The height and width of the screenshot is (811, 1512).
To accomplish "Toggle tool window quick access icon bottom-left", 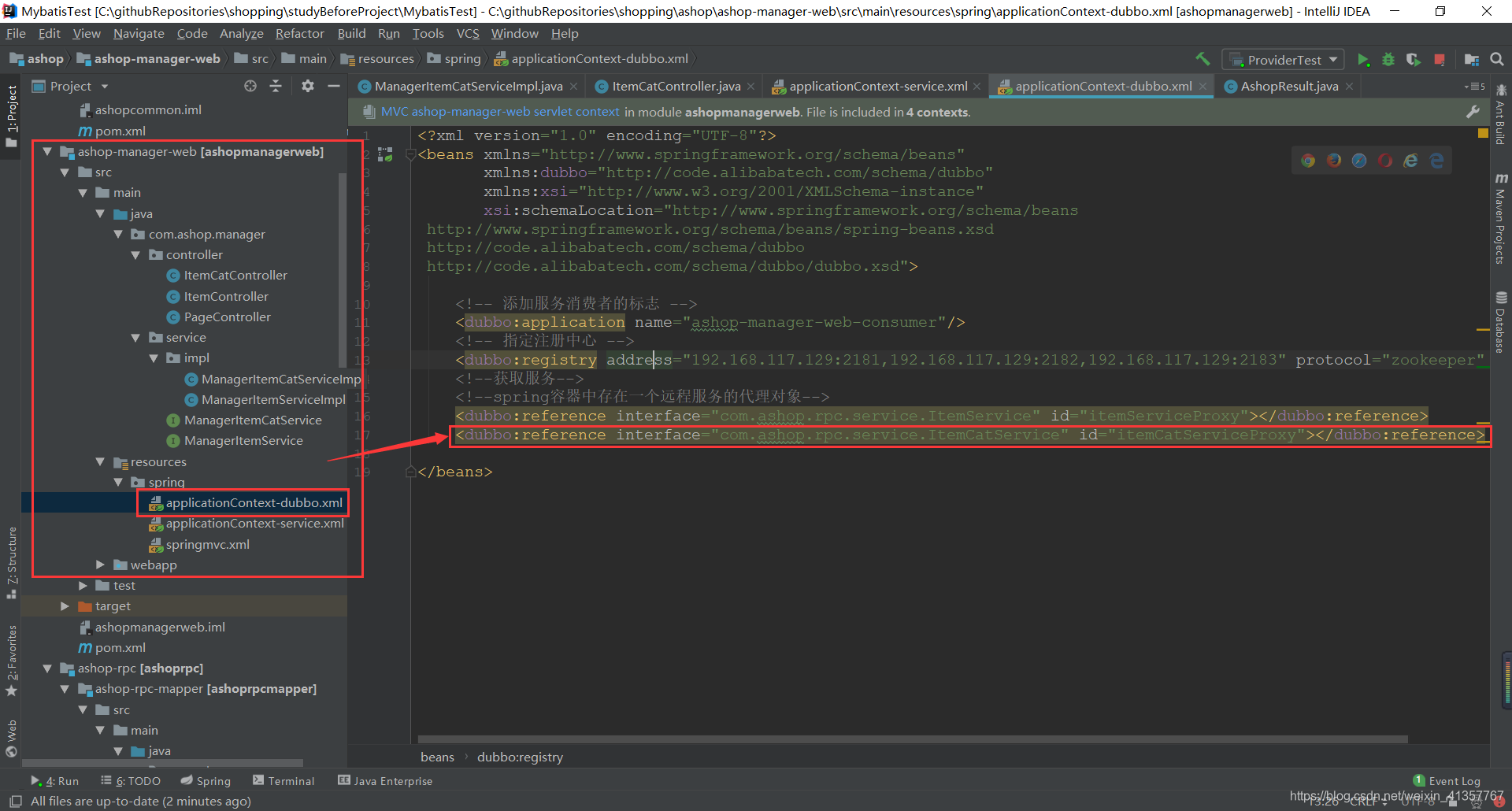I will point(15,802).
